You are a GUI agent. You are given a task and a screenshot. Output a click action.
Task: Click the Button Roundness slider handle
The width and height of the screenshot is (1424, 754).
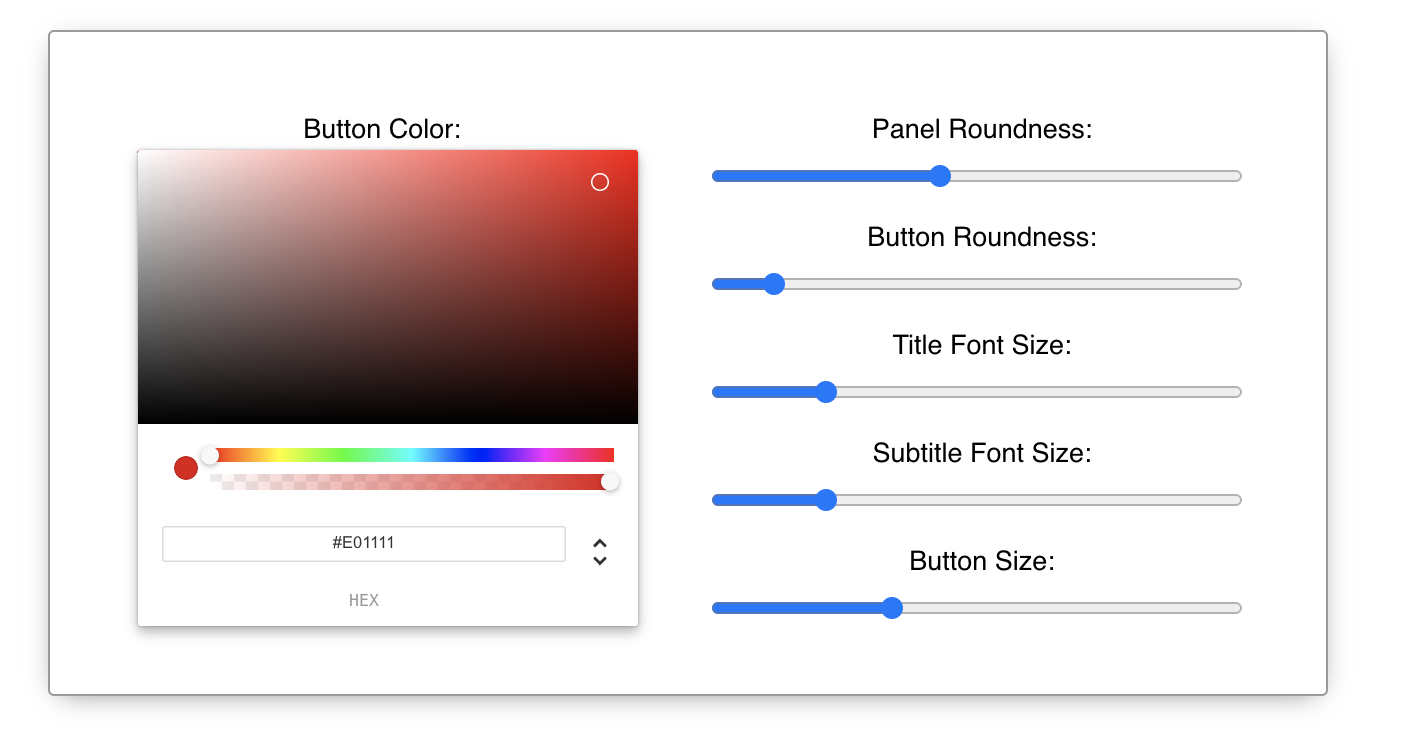pyautogui.click(x=773, y=284)
